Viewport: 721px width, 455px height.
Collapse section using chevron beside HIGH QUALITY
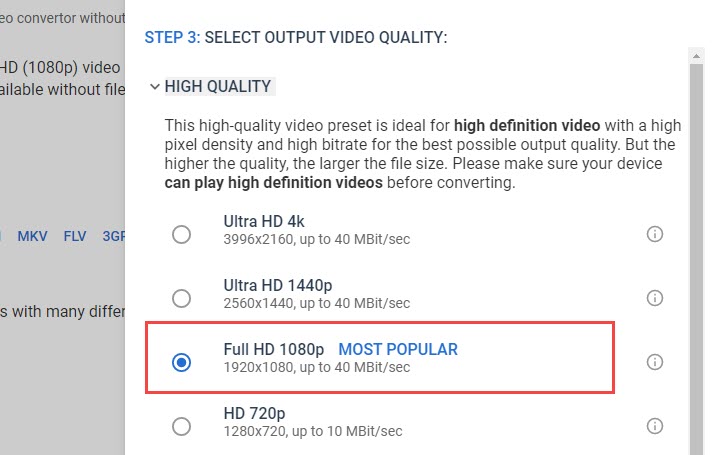155,87
